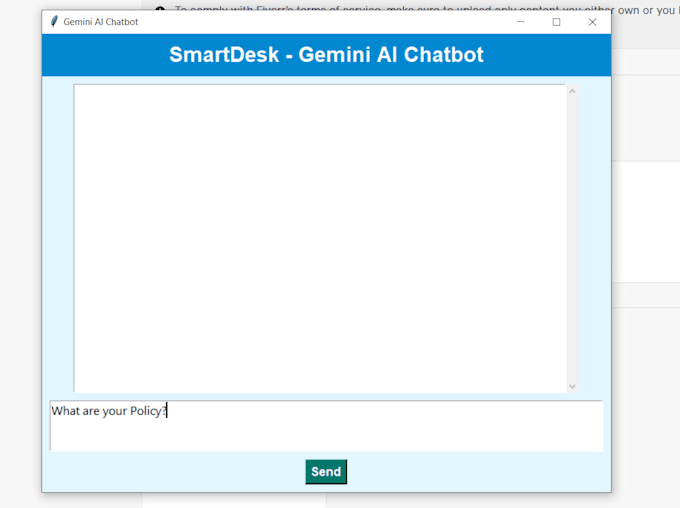The image size is (680, 508).
Task: Minimize the Gemini AI Chatbot window
Action: click(521, 22)
